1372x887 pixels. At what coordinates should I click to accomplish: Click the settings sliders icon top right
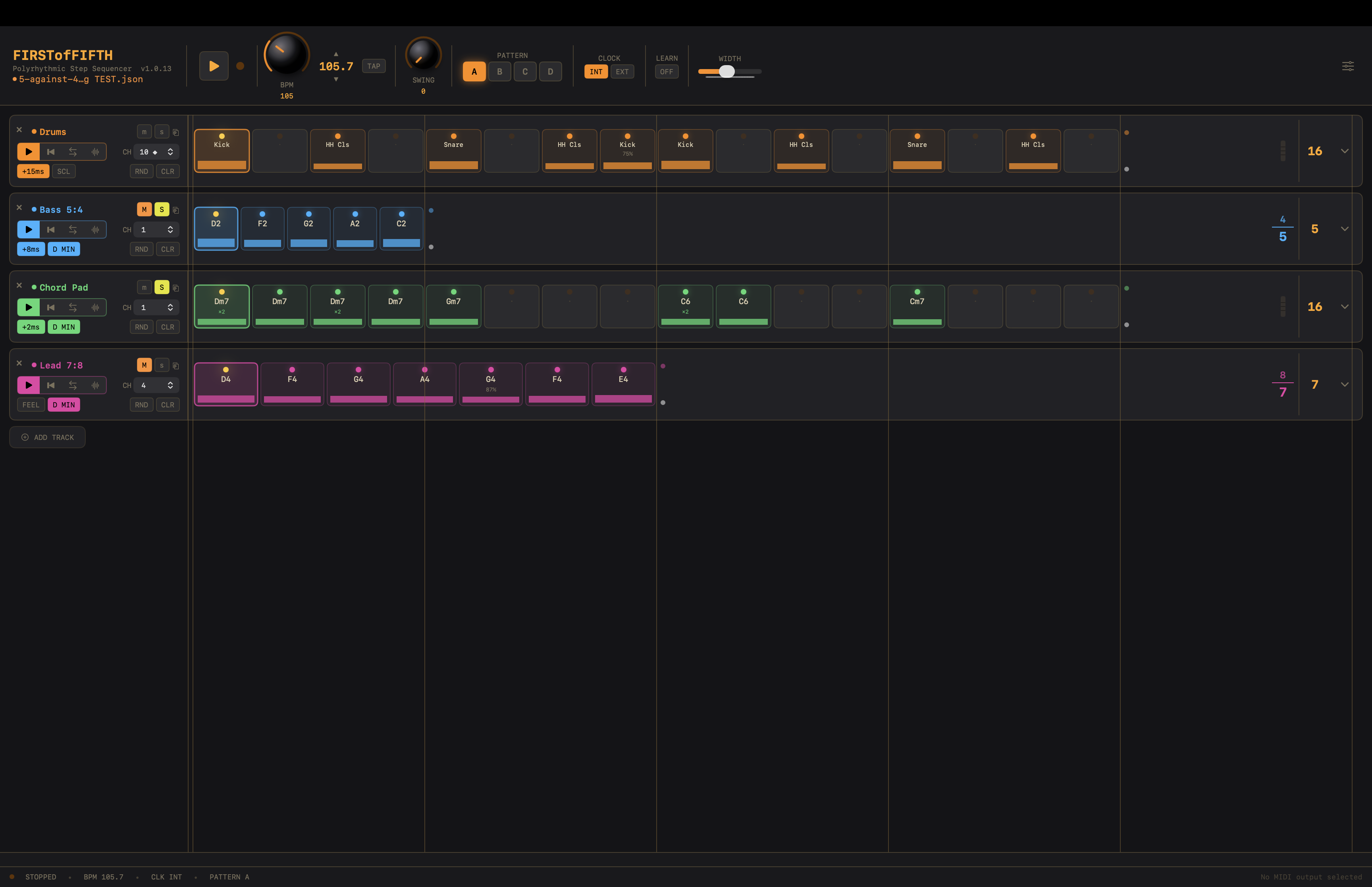1348,66
